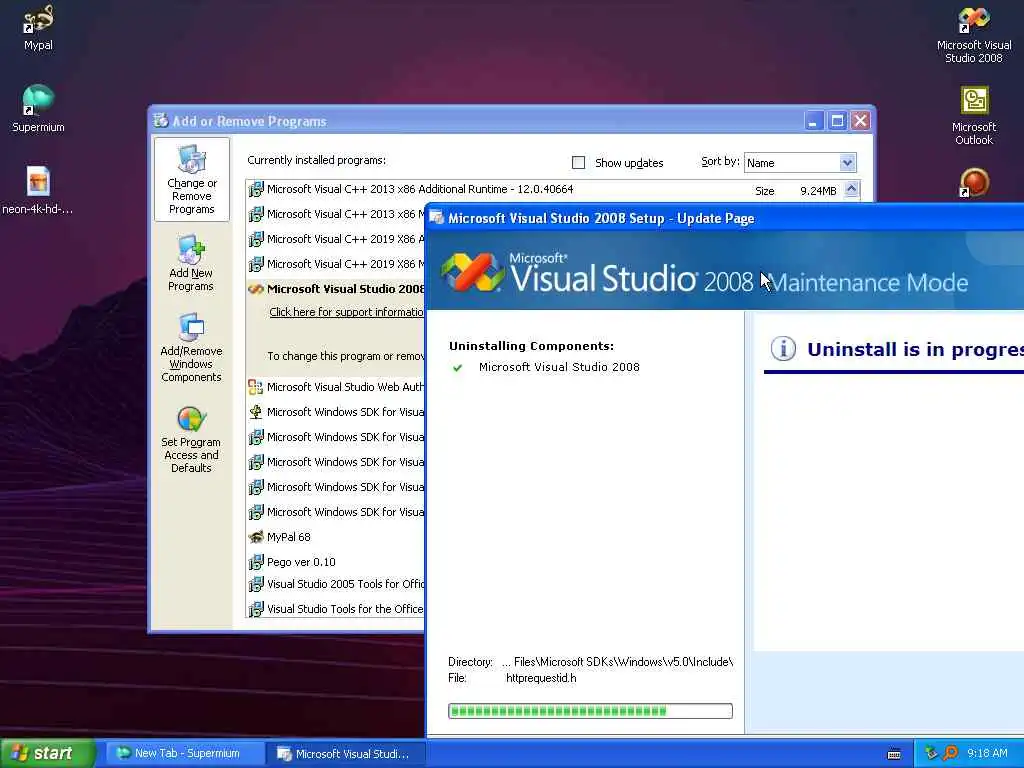Image resolution: width=1024 pixels, height=768 pixels.
Task: Click the setup window title bar icon
Action: (436, 218)
